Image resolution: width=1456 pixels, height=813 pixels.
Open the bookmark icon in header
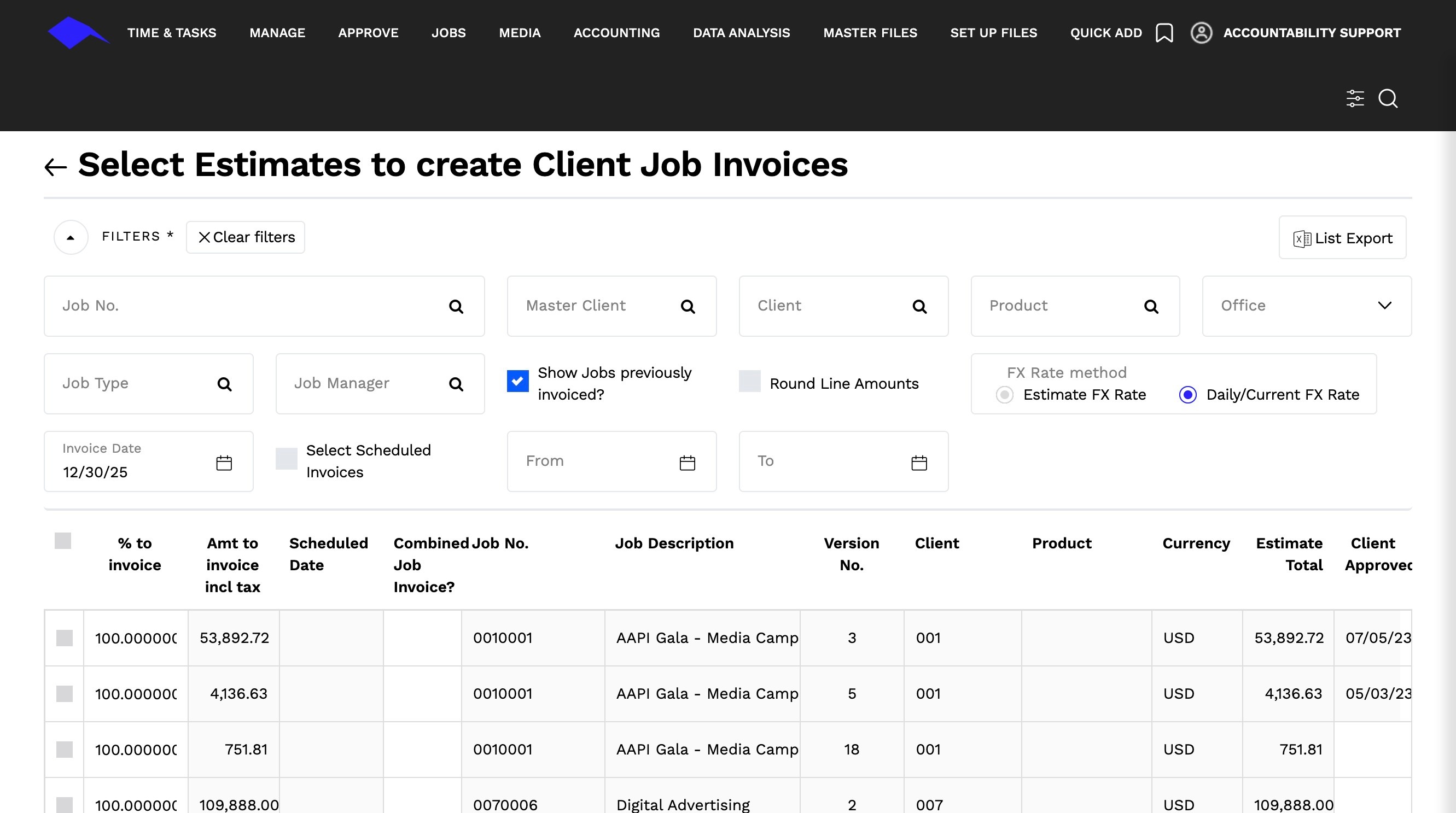1164,33
